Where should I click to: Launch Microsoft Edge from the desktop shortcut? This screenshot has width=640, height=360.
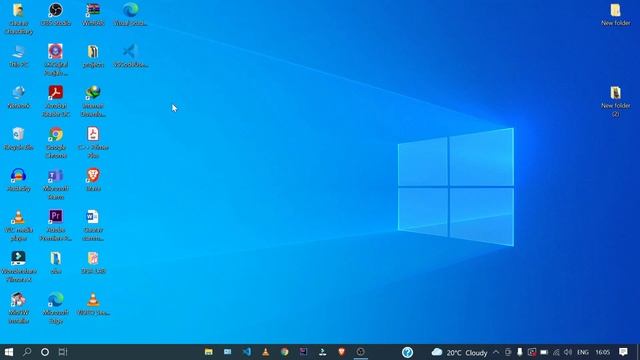click(56, 309)
